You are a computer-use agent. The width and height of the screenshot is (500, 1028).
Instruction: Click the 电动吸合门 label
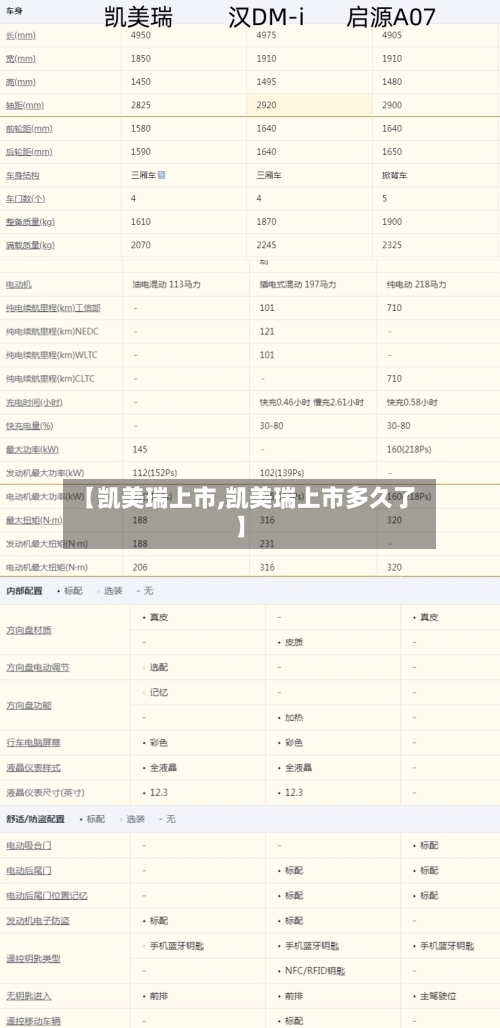[x=29, y=846]
